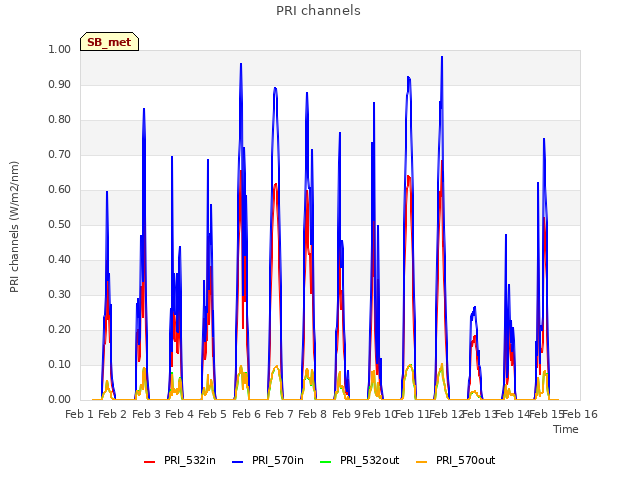Click the low blue peak after Feb 12

point(474,308)
